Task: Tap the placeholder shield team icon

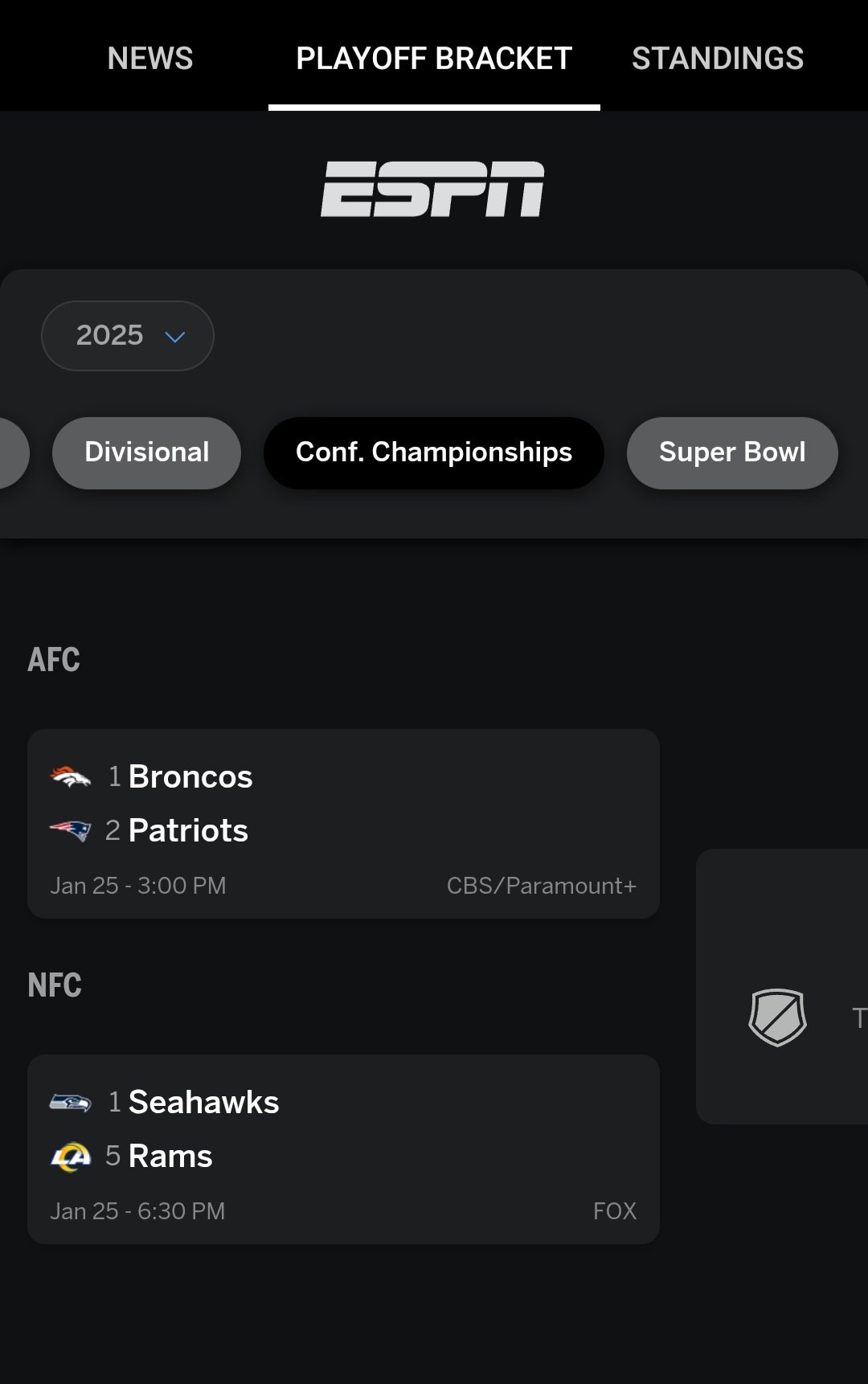Action: pyautogui.click(x=777, y=1018)
